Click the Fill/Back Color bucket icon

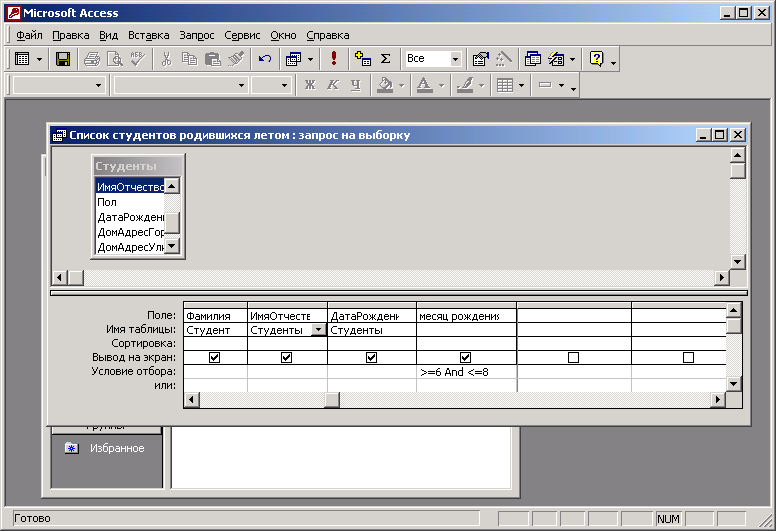(x=385, y=85)
